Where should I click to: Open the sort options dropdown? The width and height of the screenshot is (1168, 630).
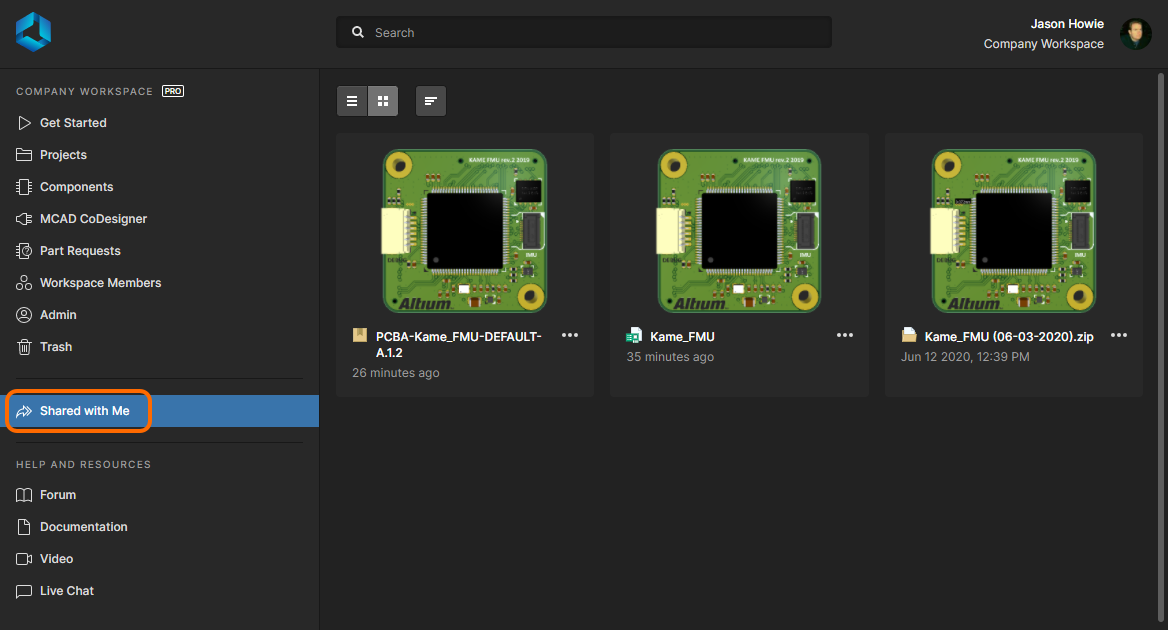click(431, 101)
